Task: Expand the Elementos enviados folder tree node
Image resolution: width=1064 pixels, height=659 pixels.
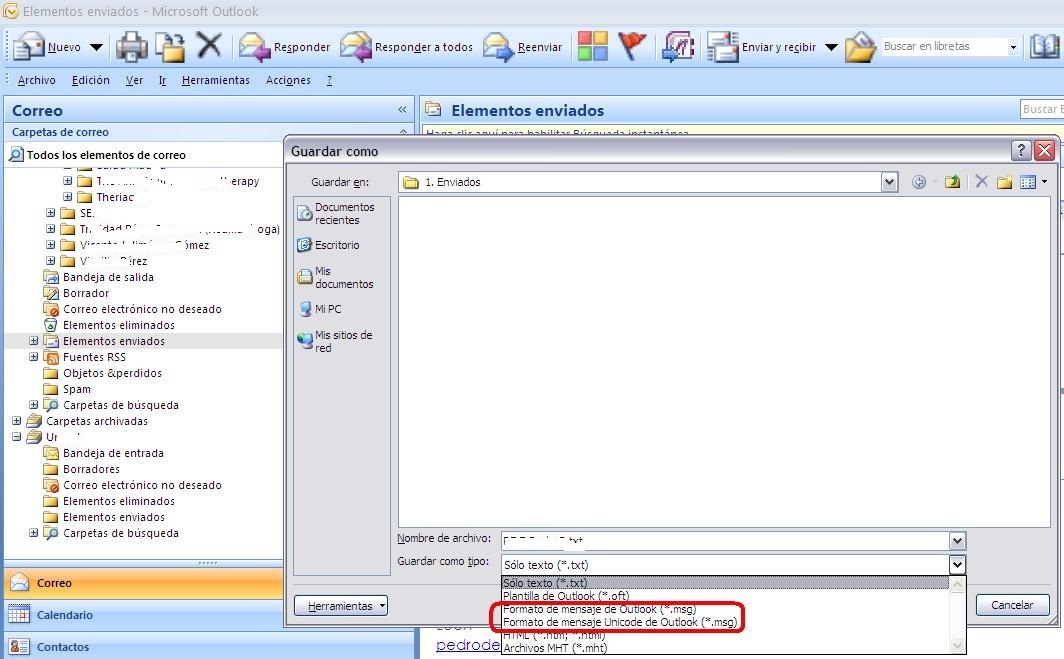Action: point(34,341)
